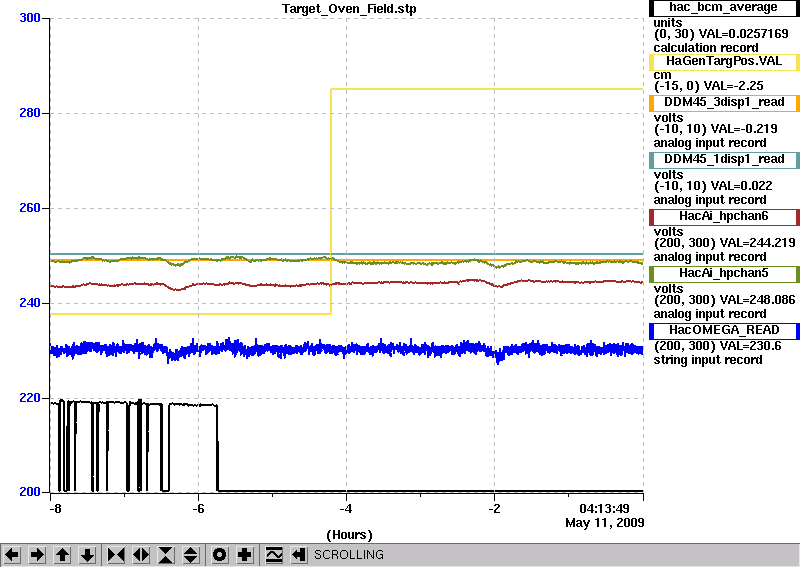This screenshot has width=800, height=567.
Task: Click the SCROLLING status label
Action: (x=349, y=555)
